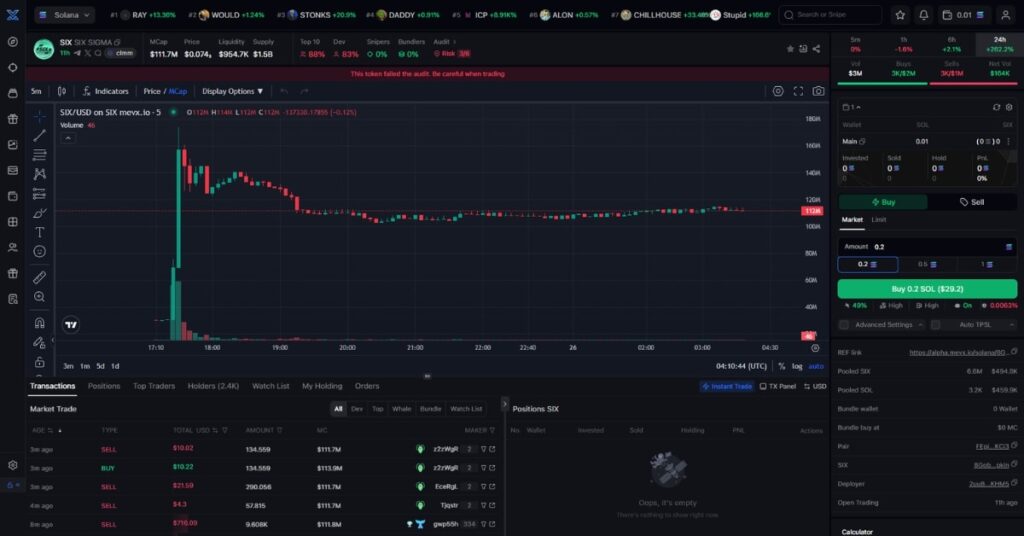Open the Display Options dropdown
This screenshot has height=536, width=1024.
click(x=232, y=91)
